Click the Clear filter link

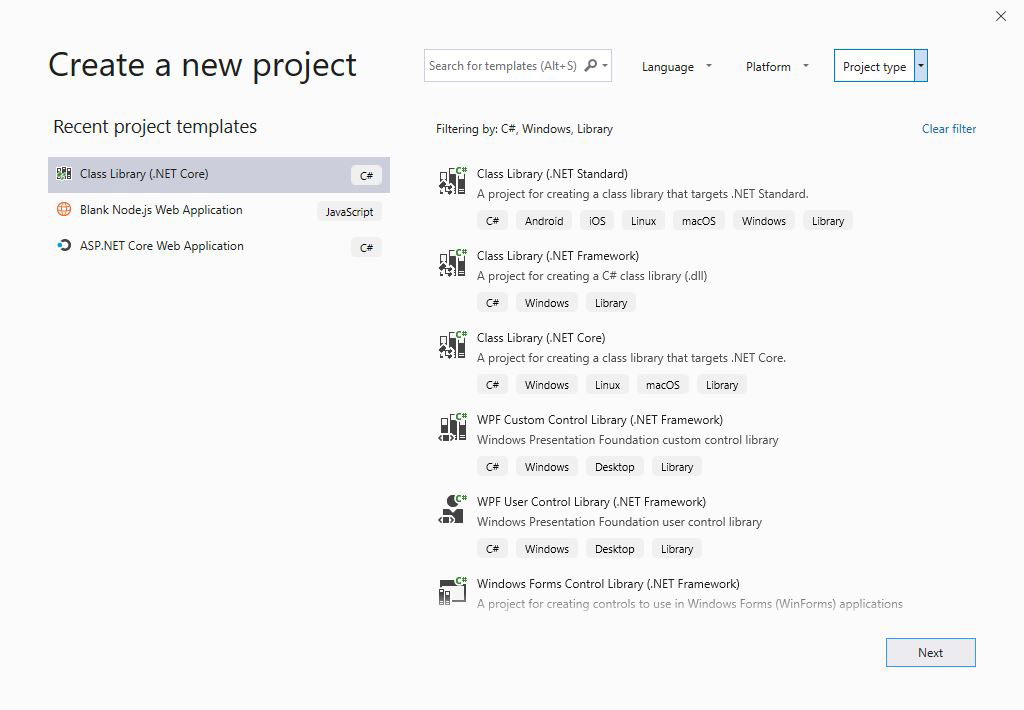coord(948,129)
